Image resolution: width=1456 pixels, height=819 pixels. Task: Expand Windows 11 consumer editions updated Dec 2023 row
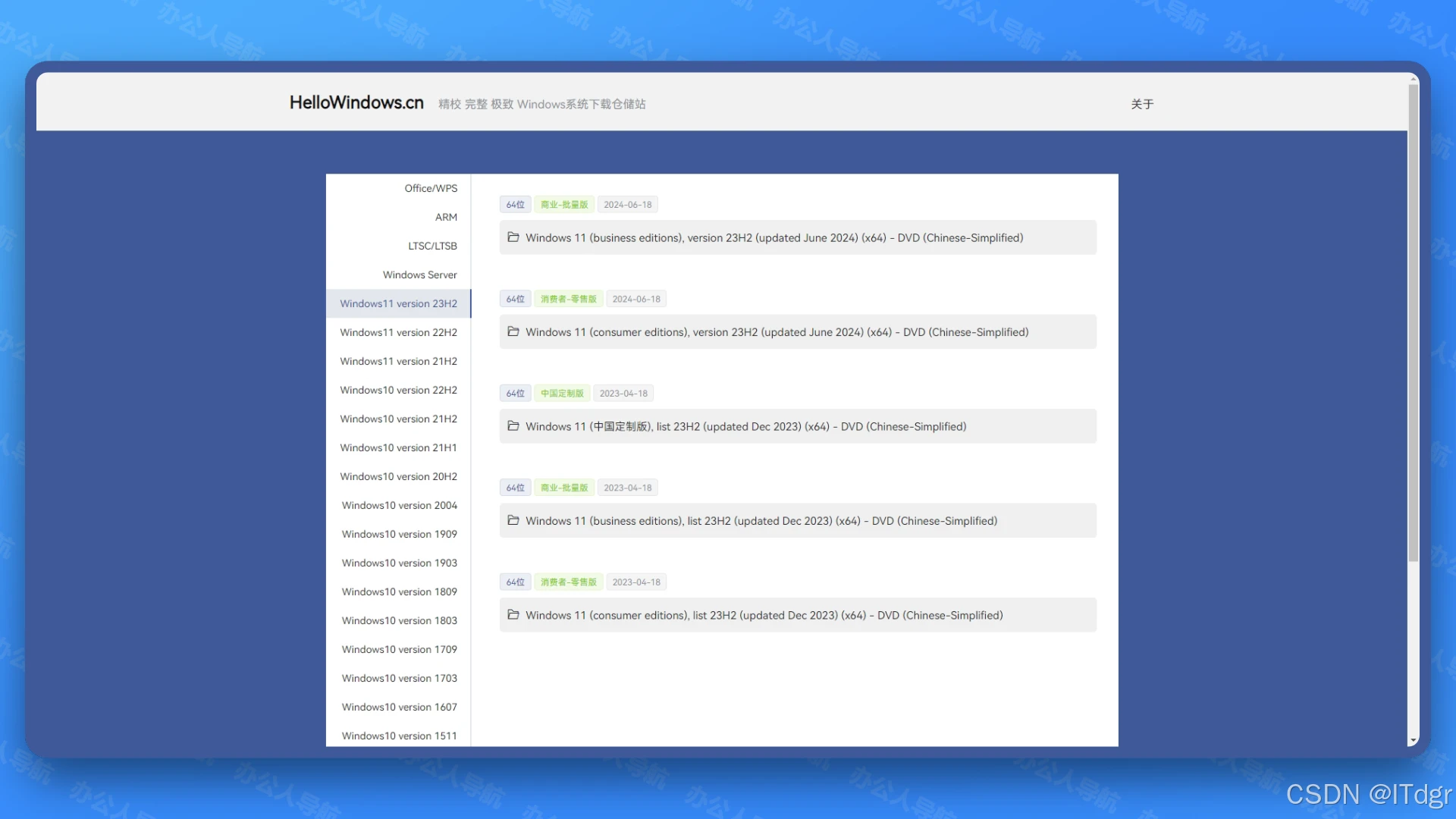tap(798, 615)
